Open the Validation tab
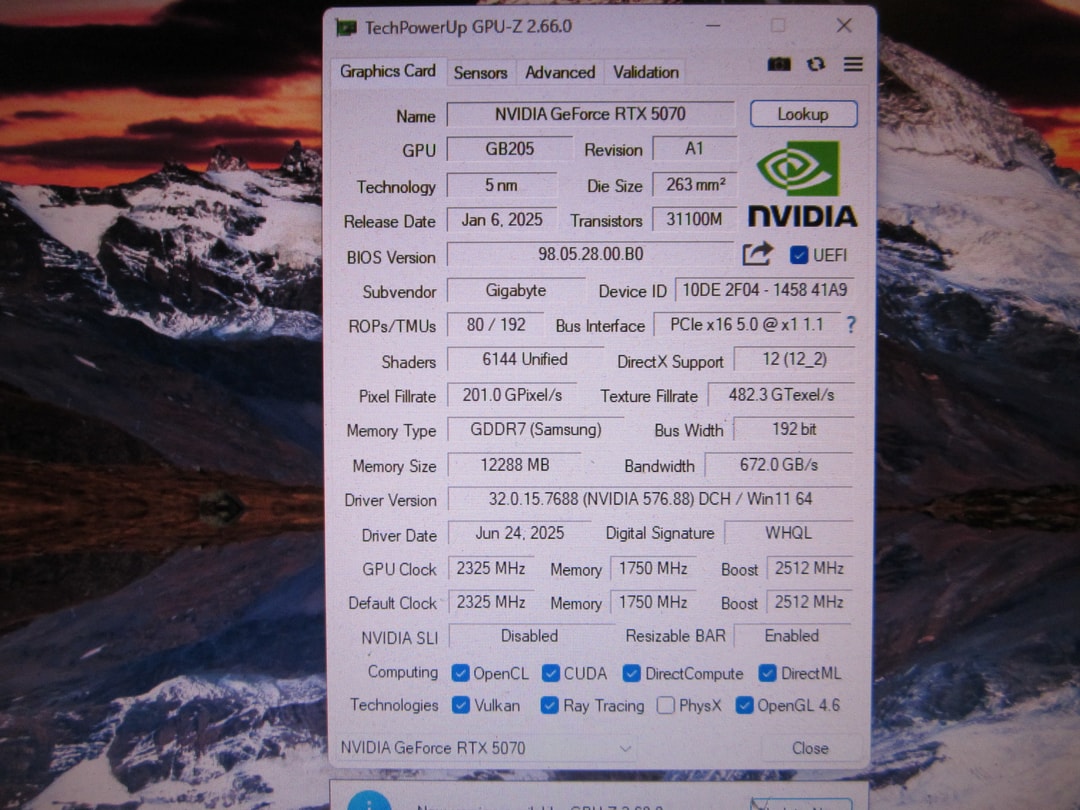Screen dimensions: 1080x810 point(646,72)
